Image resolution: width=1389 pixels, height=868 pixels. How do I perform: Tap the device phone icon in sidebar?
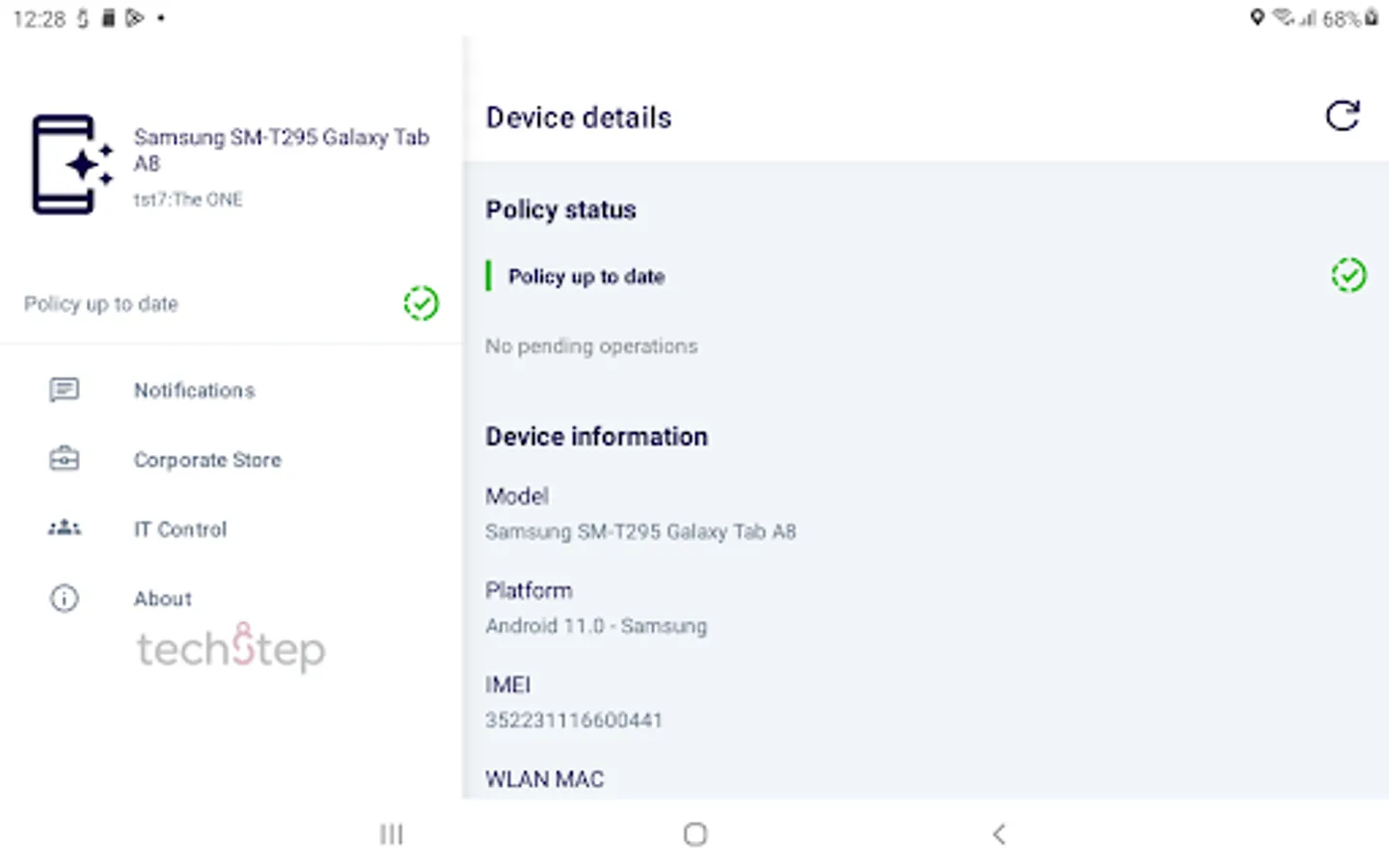(72, 164)
